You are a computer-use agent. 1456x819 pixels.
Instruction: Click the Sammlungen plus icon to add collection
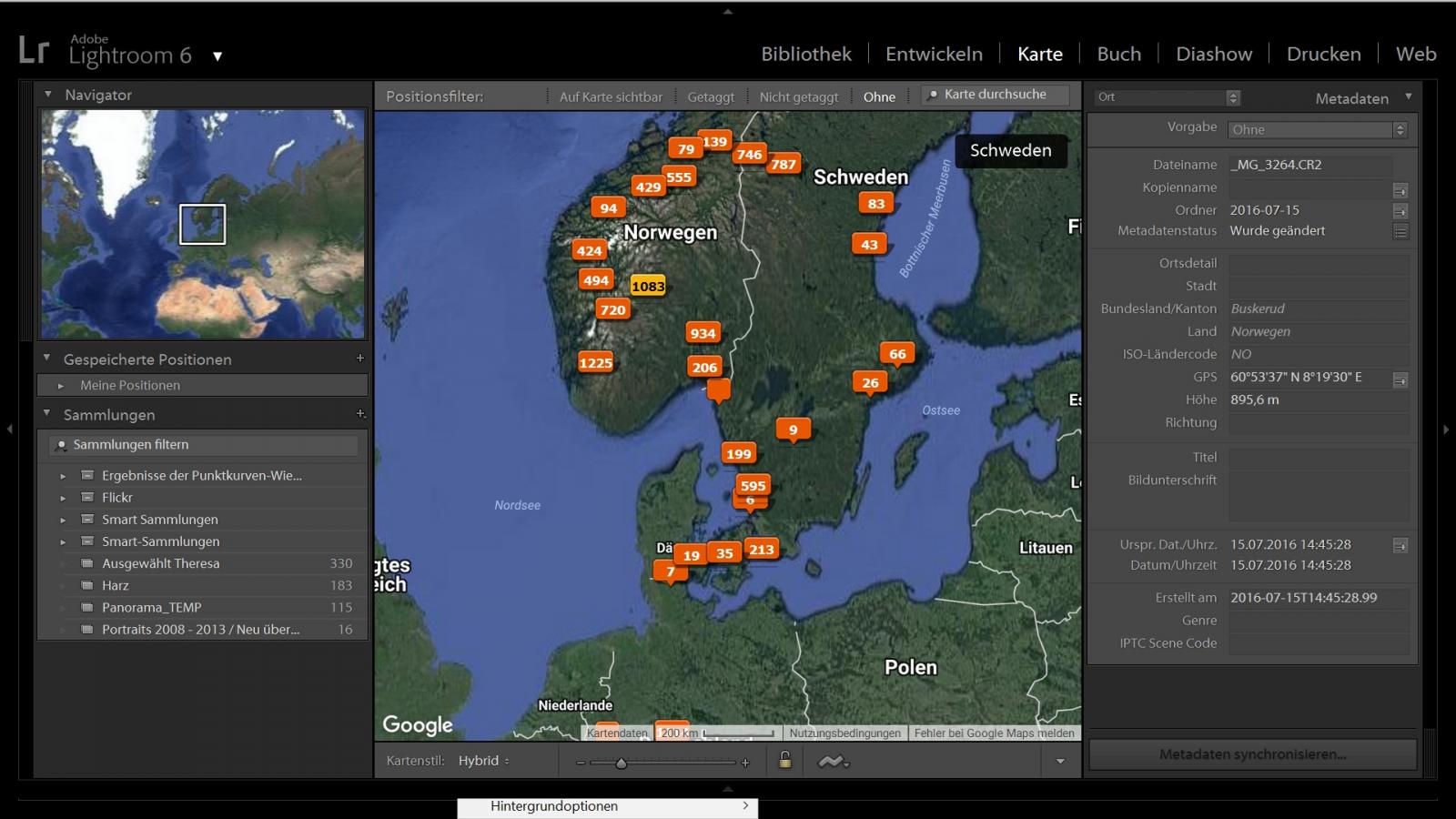coord(360,414)
